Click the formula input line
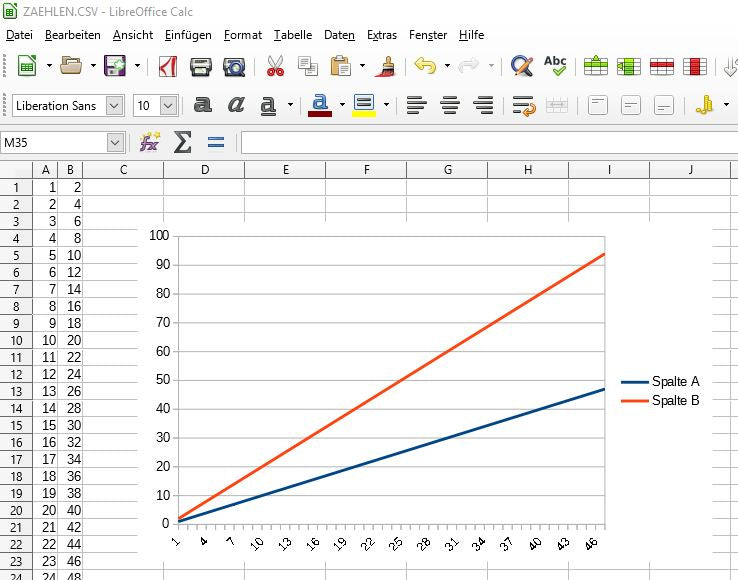The width and height of the screenshot is (738, 580). coord(489,142)
